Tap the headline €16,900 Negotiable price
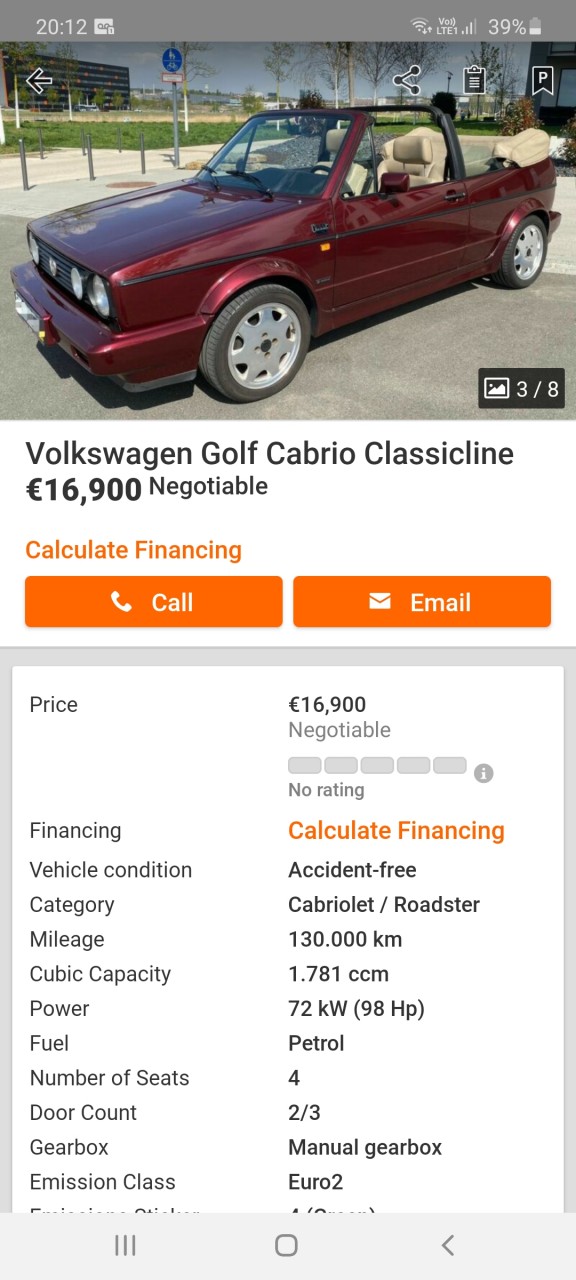Image resolution: width=576 pixels, height=1280 pixels. point(146,489)
